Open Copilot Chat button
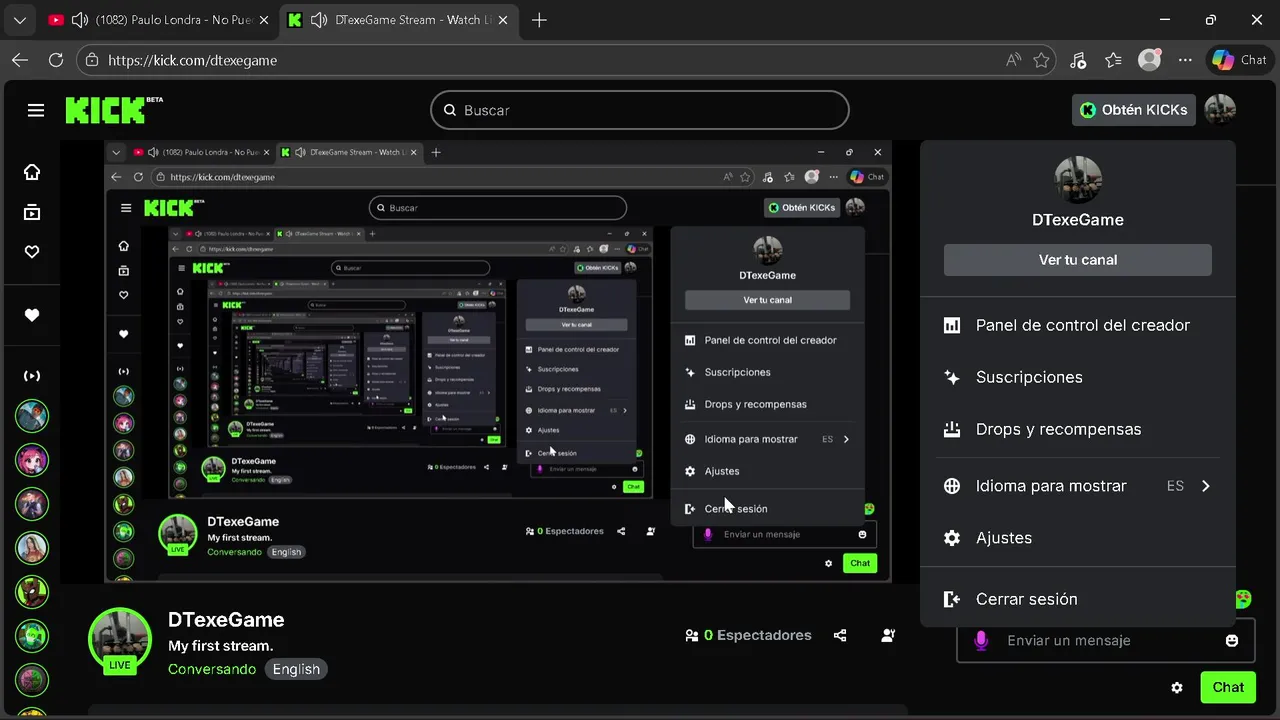The image size is (1280, 720). click(1239, 60)
